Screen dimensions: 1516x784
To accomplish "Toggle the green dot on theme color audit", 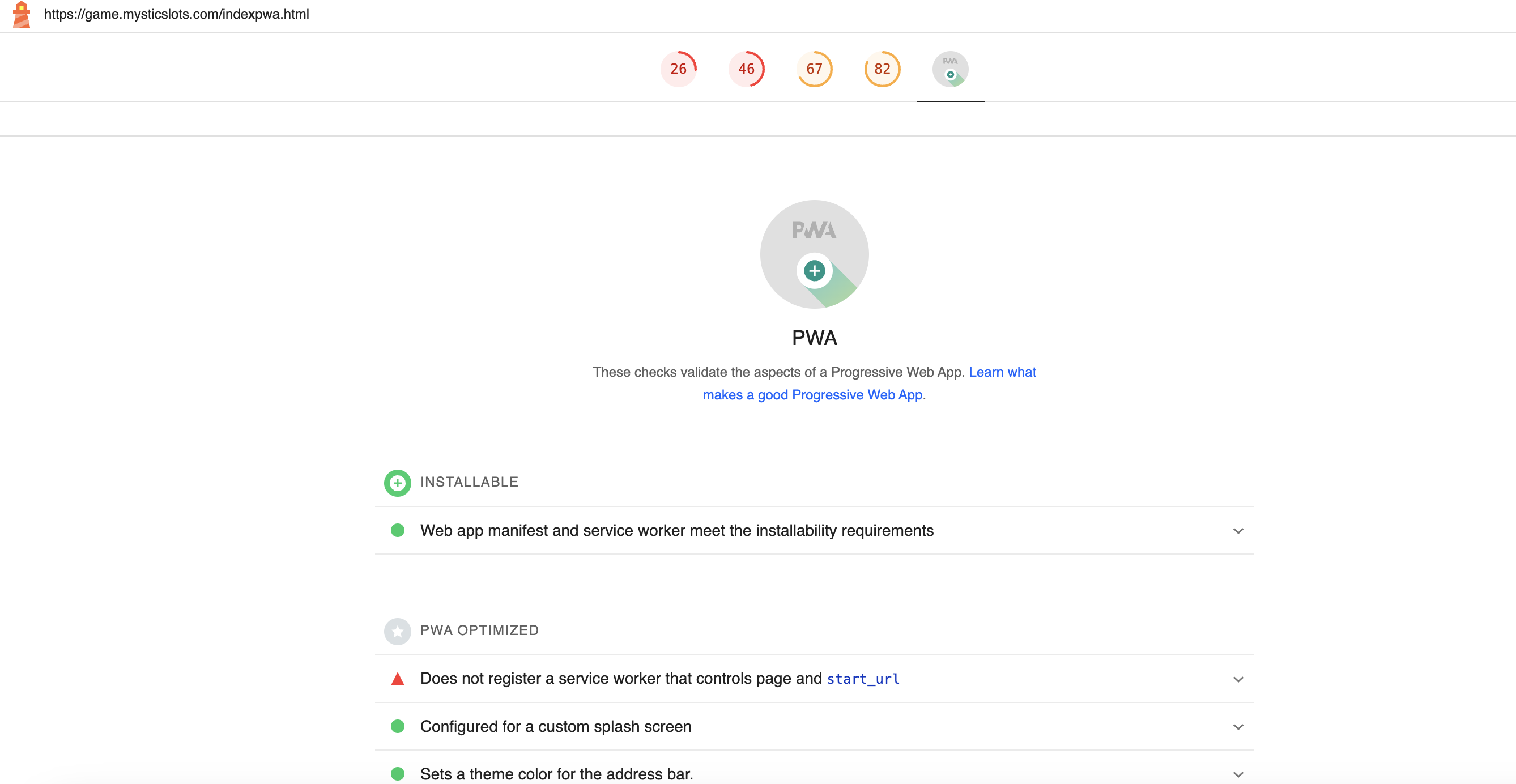I will 399,774.
